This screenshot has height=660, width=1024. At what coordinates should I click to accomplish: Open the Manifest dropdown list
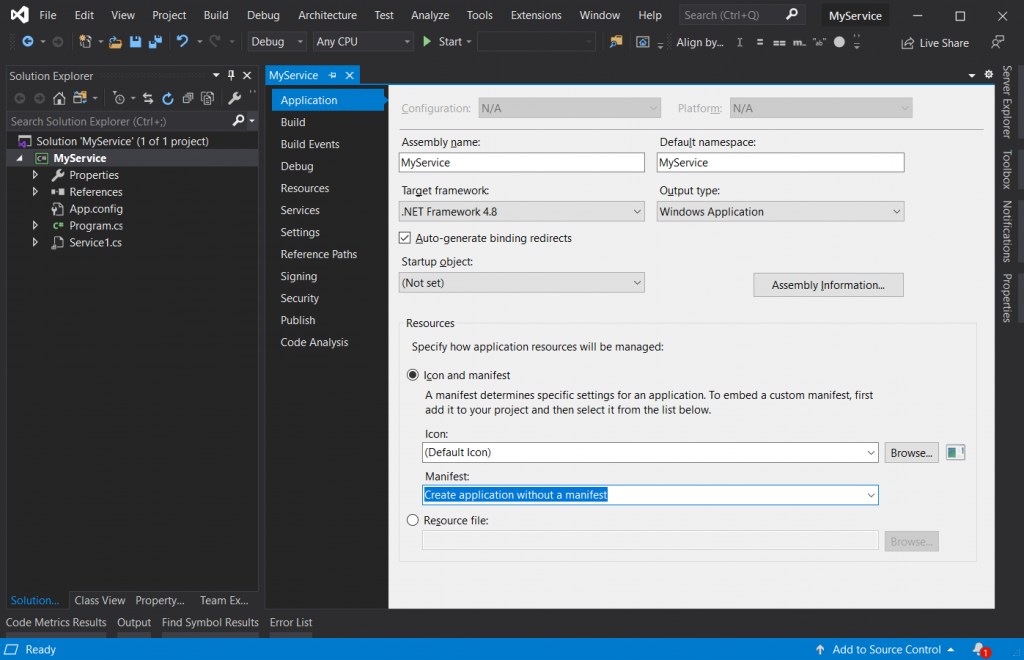tap(871, 495)
